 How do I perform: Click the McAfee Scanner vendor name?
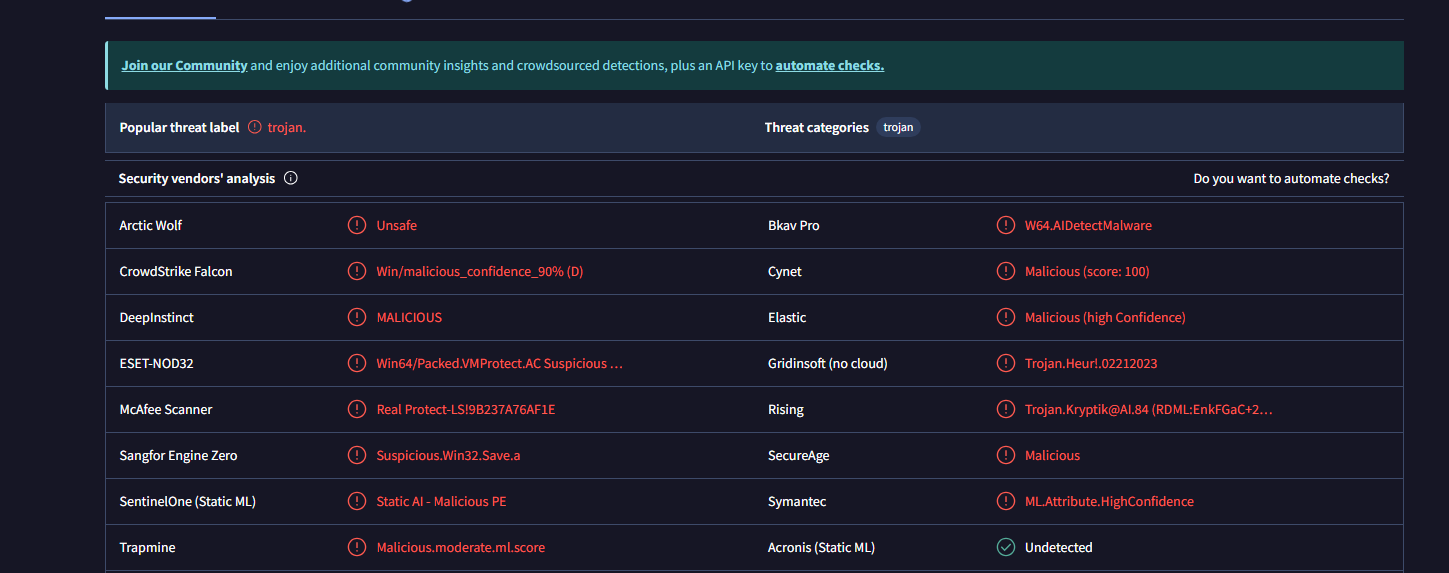[x=166, y=409]
